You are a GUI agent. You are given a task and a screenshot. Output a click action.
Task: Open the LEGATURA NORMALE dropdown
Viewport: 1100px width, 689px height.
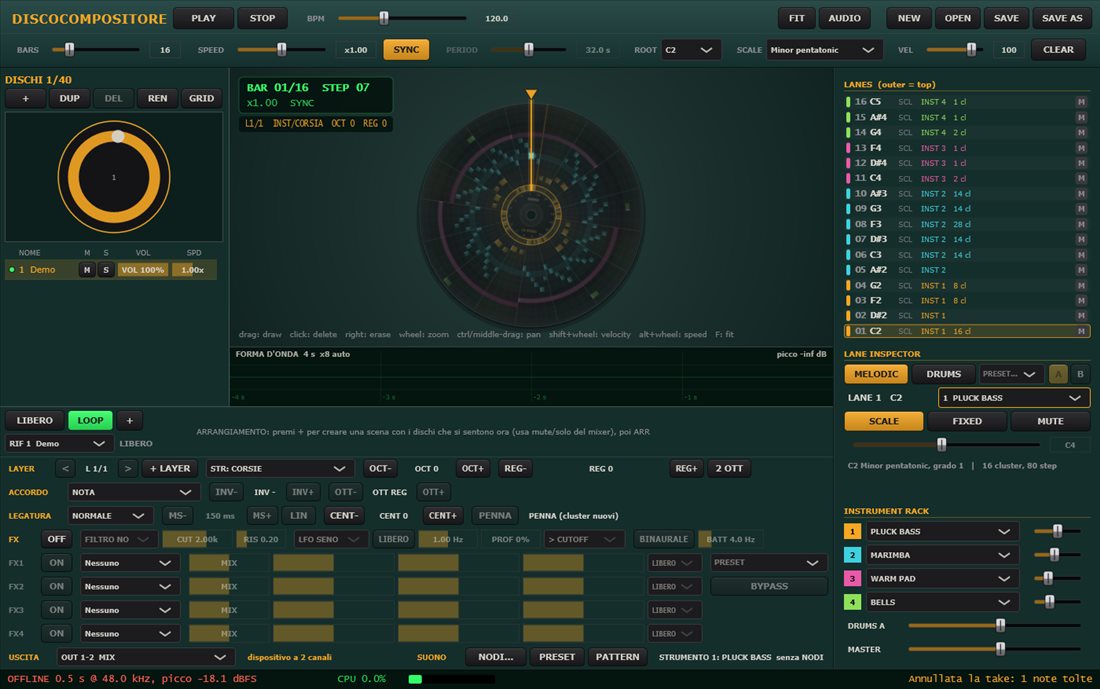pyautogui.click(x=109, y=516)
